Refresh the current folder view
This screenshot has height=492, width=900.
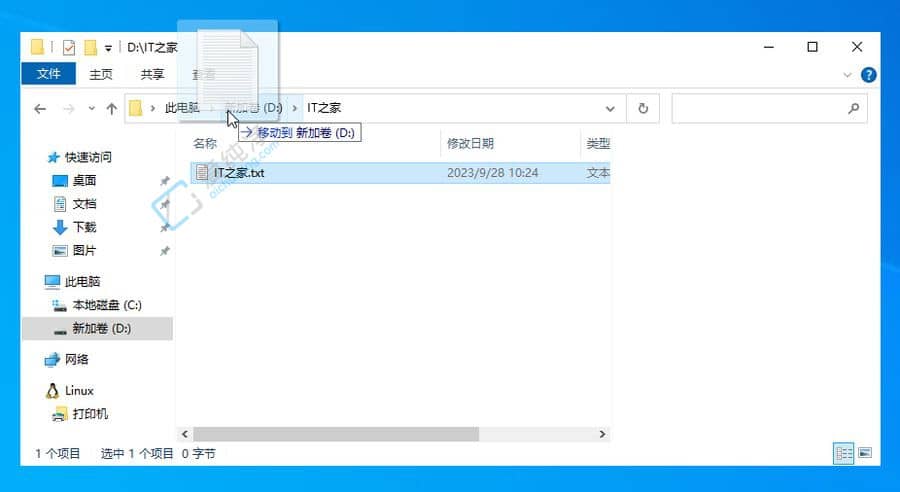643,108
